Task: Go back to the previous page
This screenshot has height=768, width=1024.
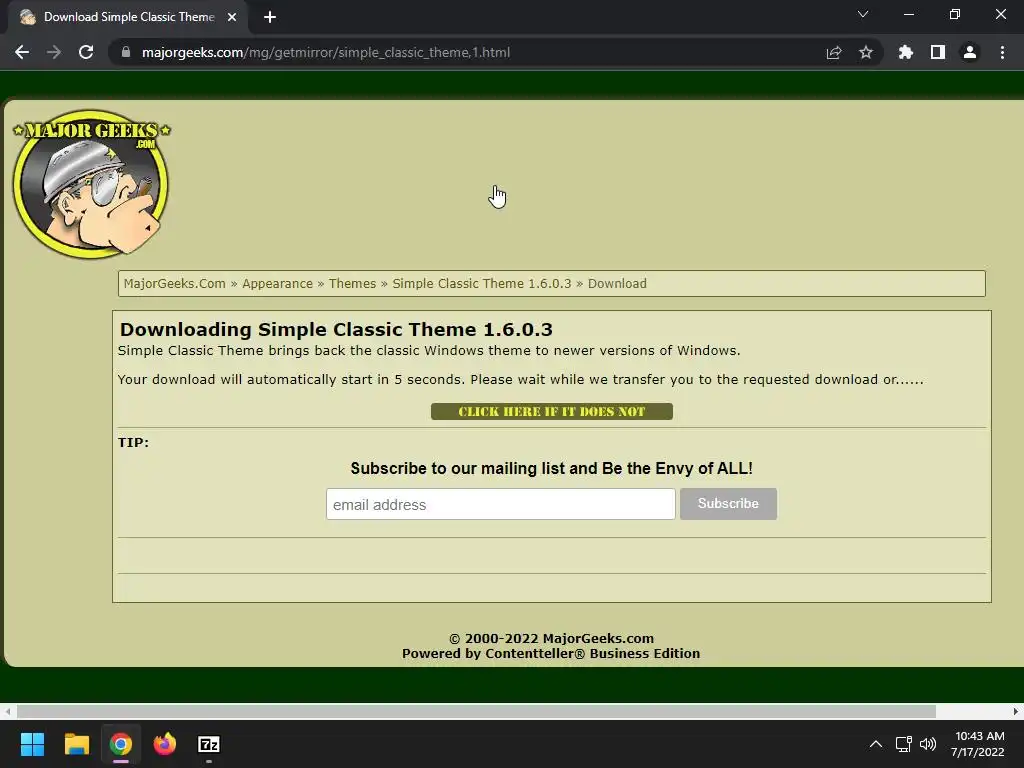Action: point(22,52)
